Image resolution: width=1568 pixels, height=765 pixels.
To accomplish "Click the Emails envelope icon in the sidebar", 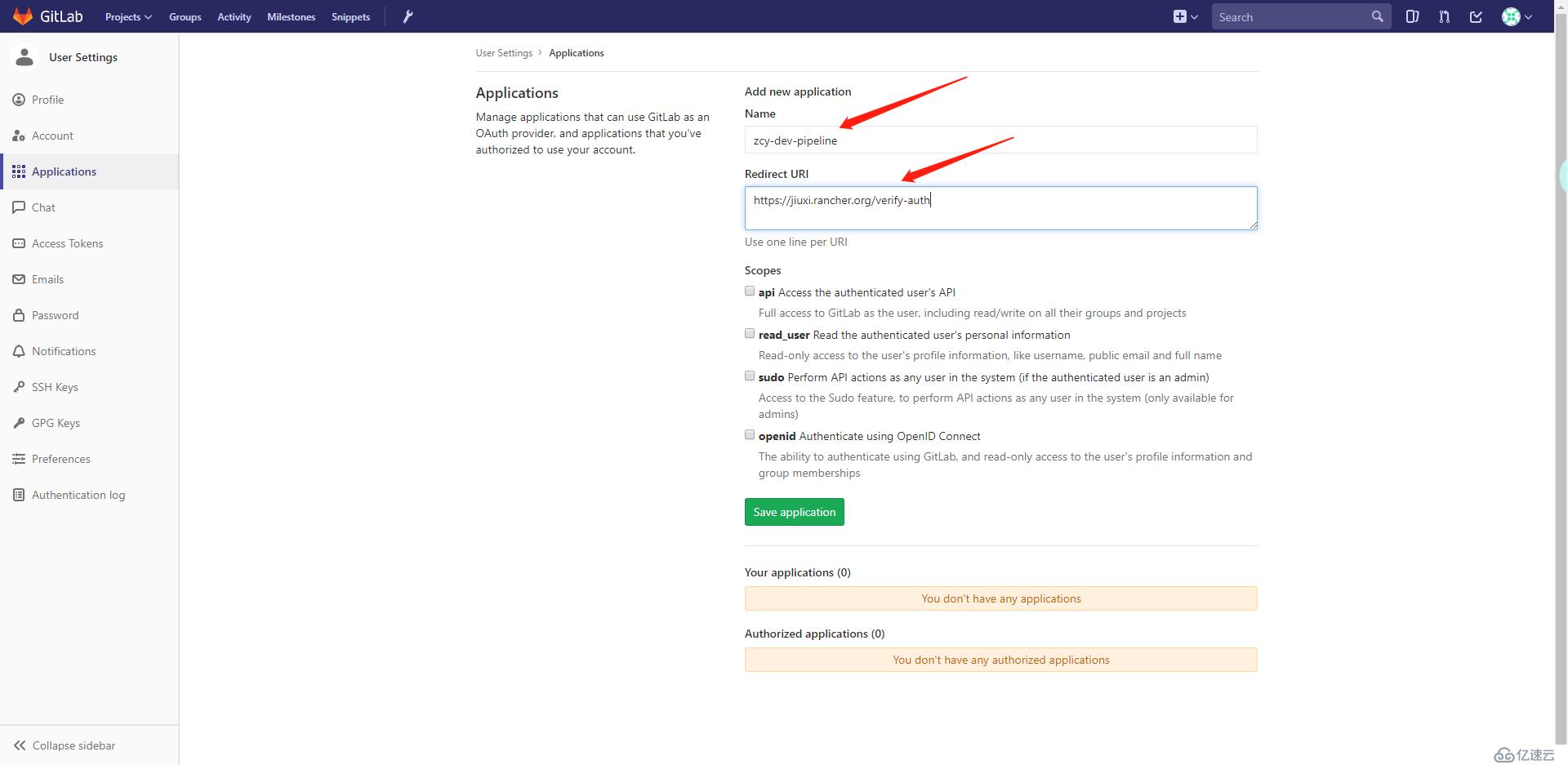I will [19, 279].
